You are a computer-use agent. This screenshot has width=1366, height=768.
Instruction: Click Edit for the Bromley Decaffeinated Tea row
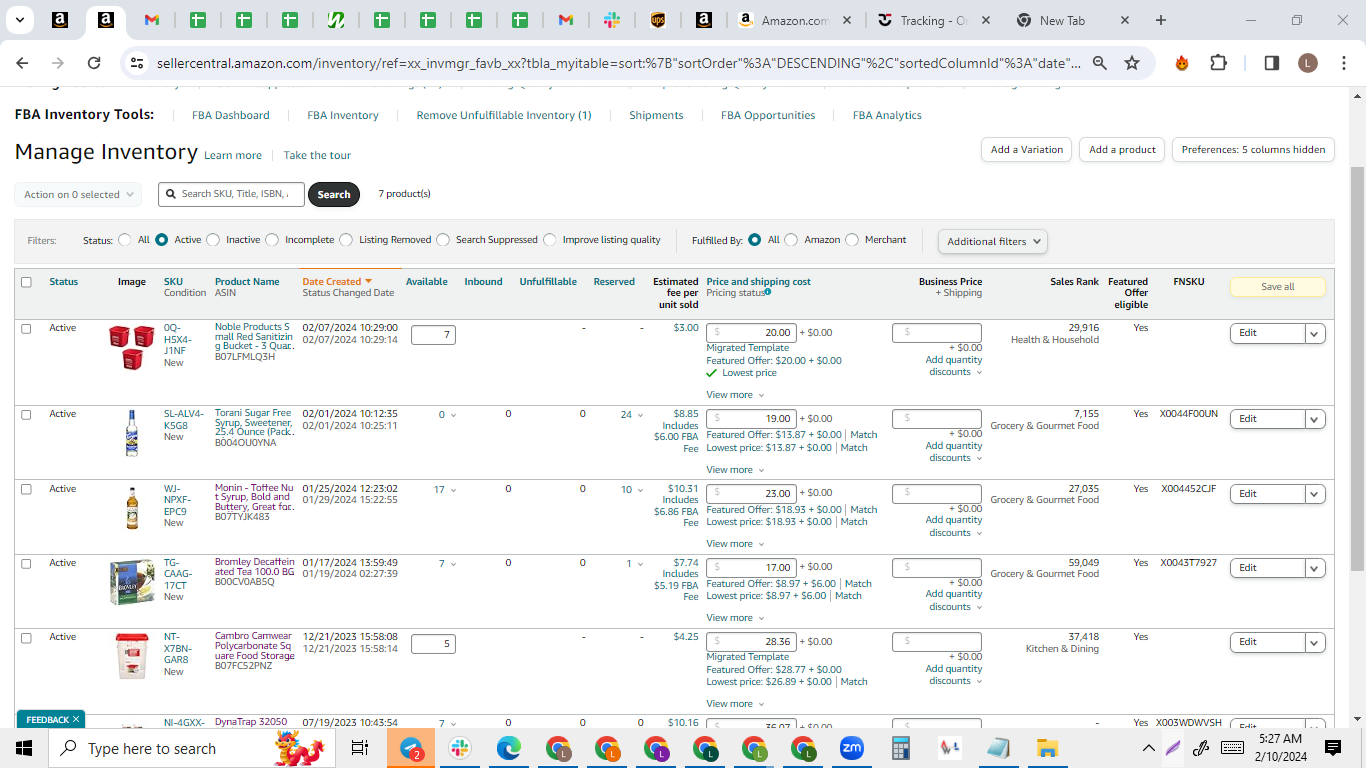(x=1267, y=568)
